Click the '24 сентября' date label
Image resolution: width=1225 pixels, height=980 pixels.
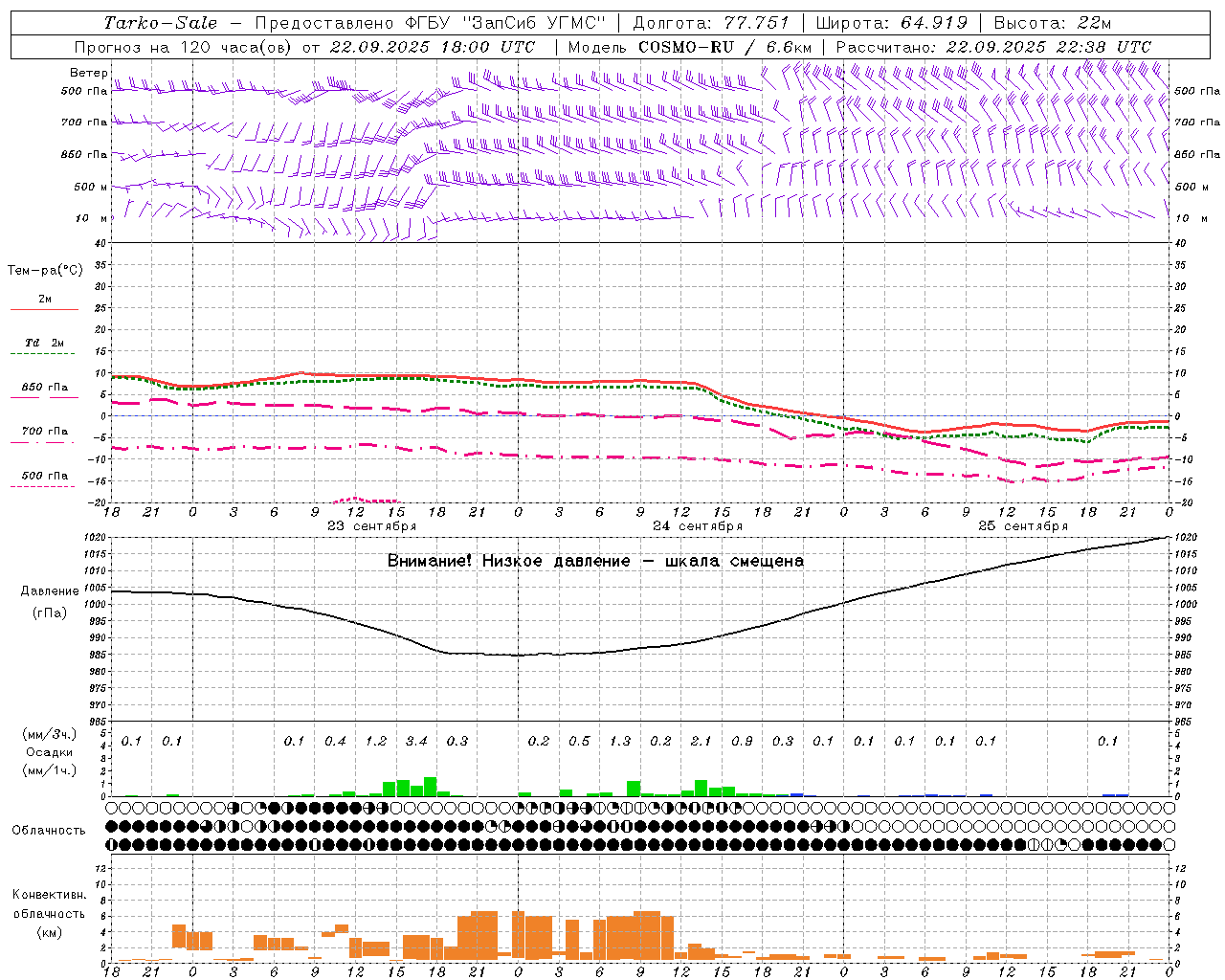(x=698, y=525)
